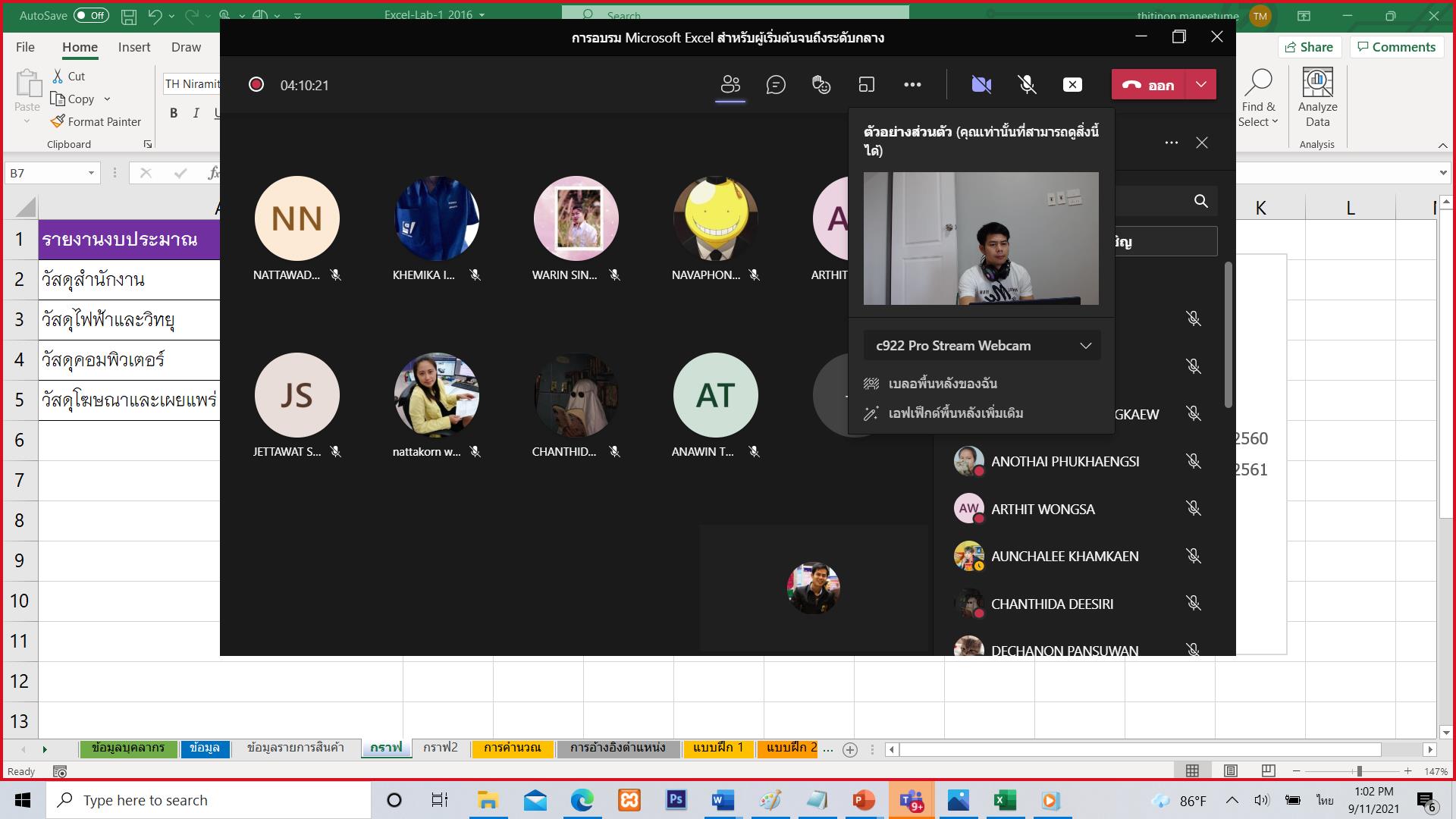Save the Excel workbook with disk icon
The width and height of the screenshot is (1456, 819).
coord(129,15)
